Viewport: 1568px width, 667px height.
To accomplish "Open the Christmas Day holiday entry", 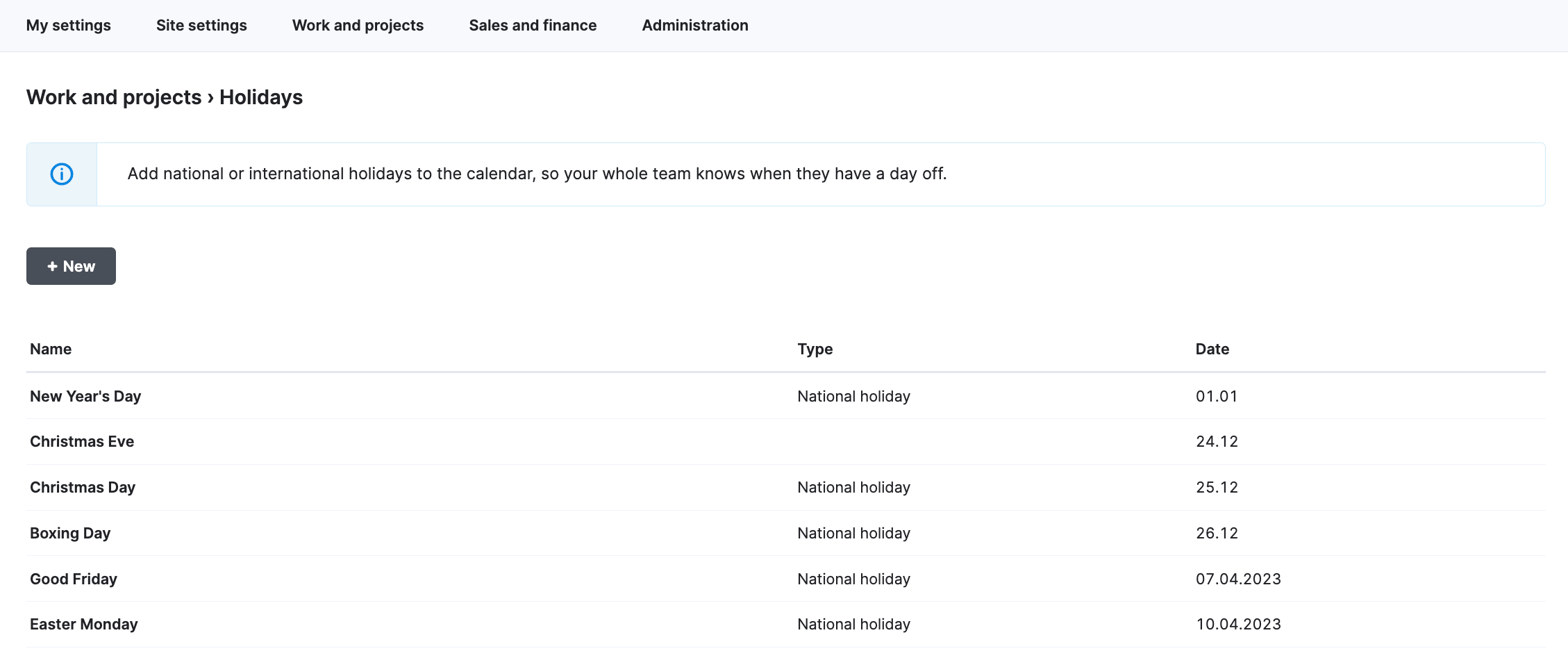I will [x=82, y=487].
